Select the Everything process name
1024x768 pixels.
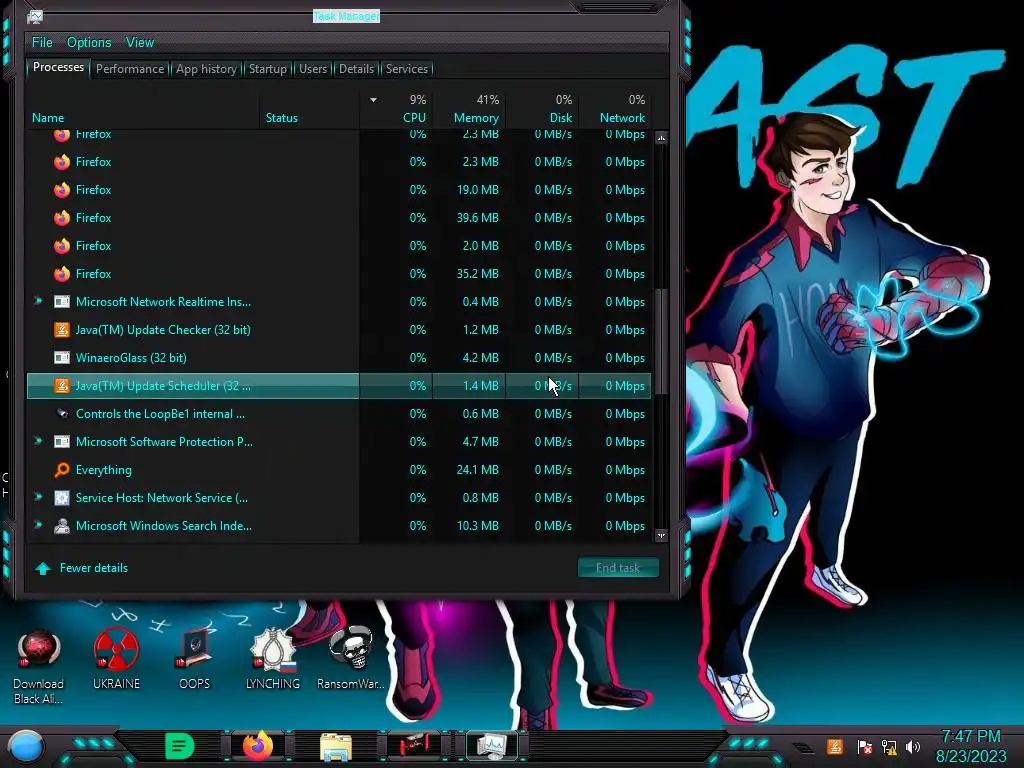pyautogui.click(x=103, y=470)
